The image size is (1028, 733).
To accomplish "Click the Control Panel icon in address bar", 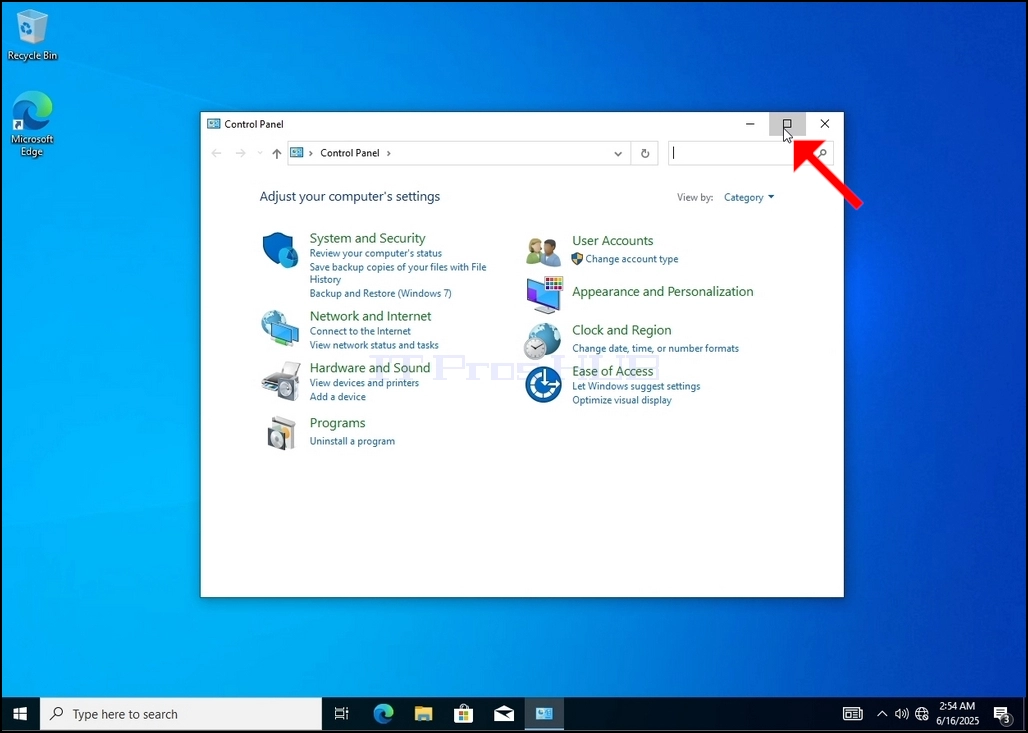I will [297, 153].
